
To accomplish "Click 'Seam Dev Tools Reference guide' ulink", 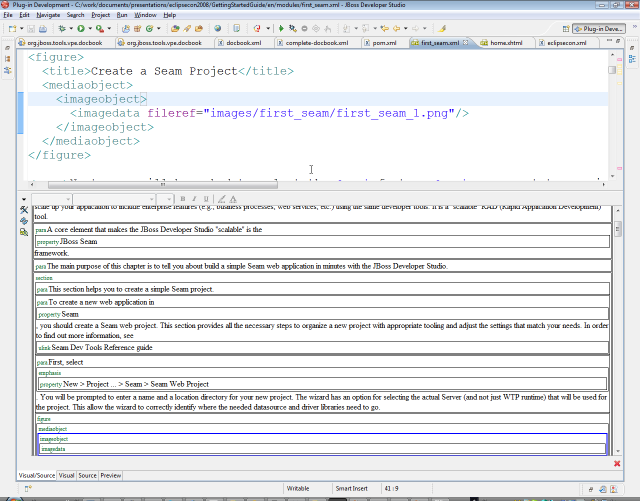I will tap(102, 347).
